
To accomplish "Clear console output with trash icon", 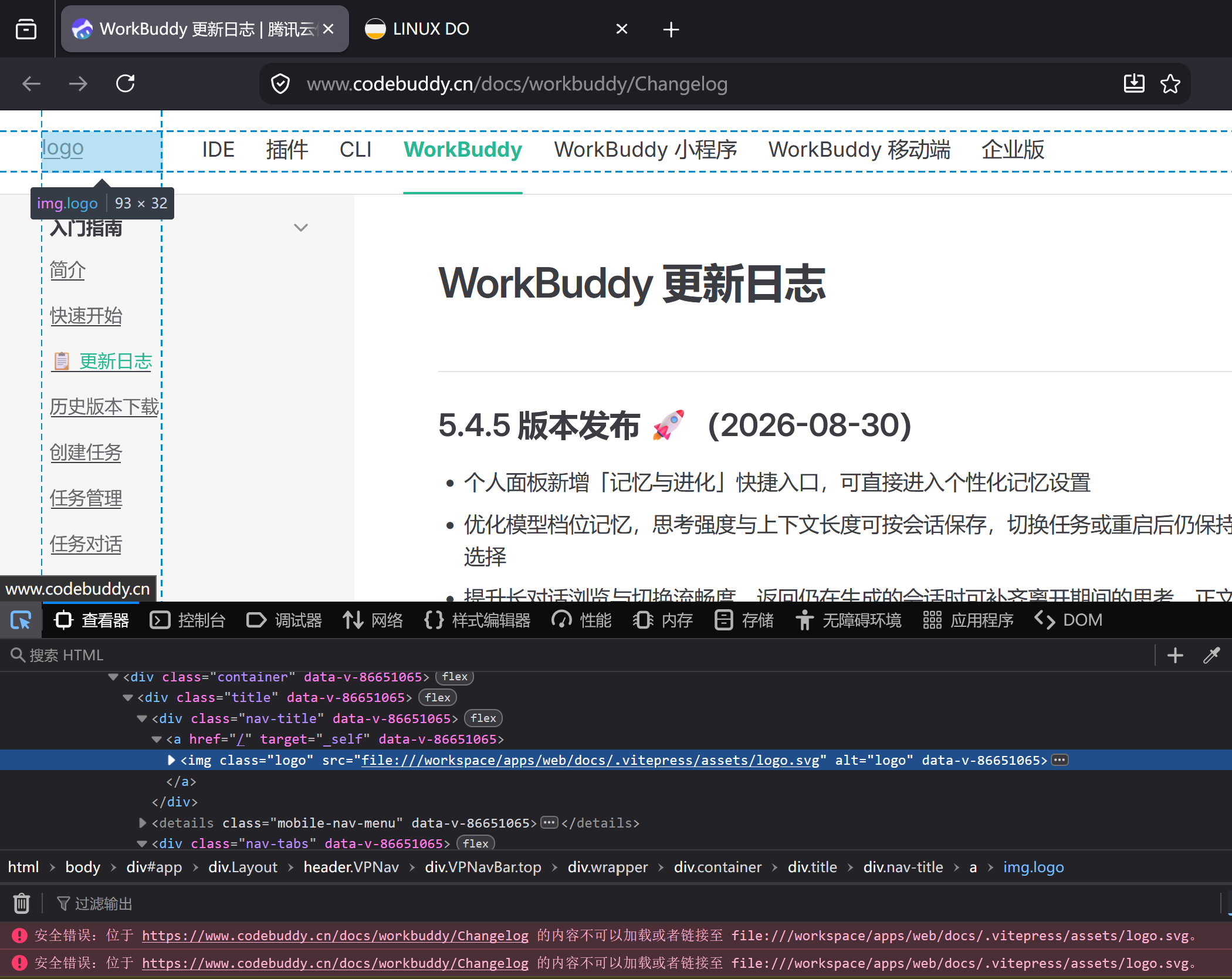I will 22,903.
